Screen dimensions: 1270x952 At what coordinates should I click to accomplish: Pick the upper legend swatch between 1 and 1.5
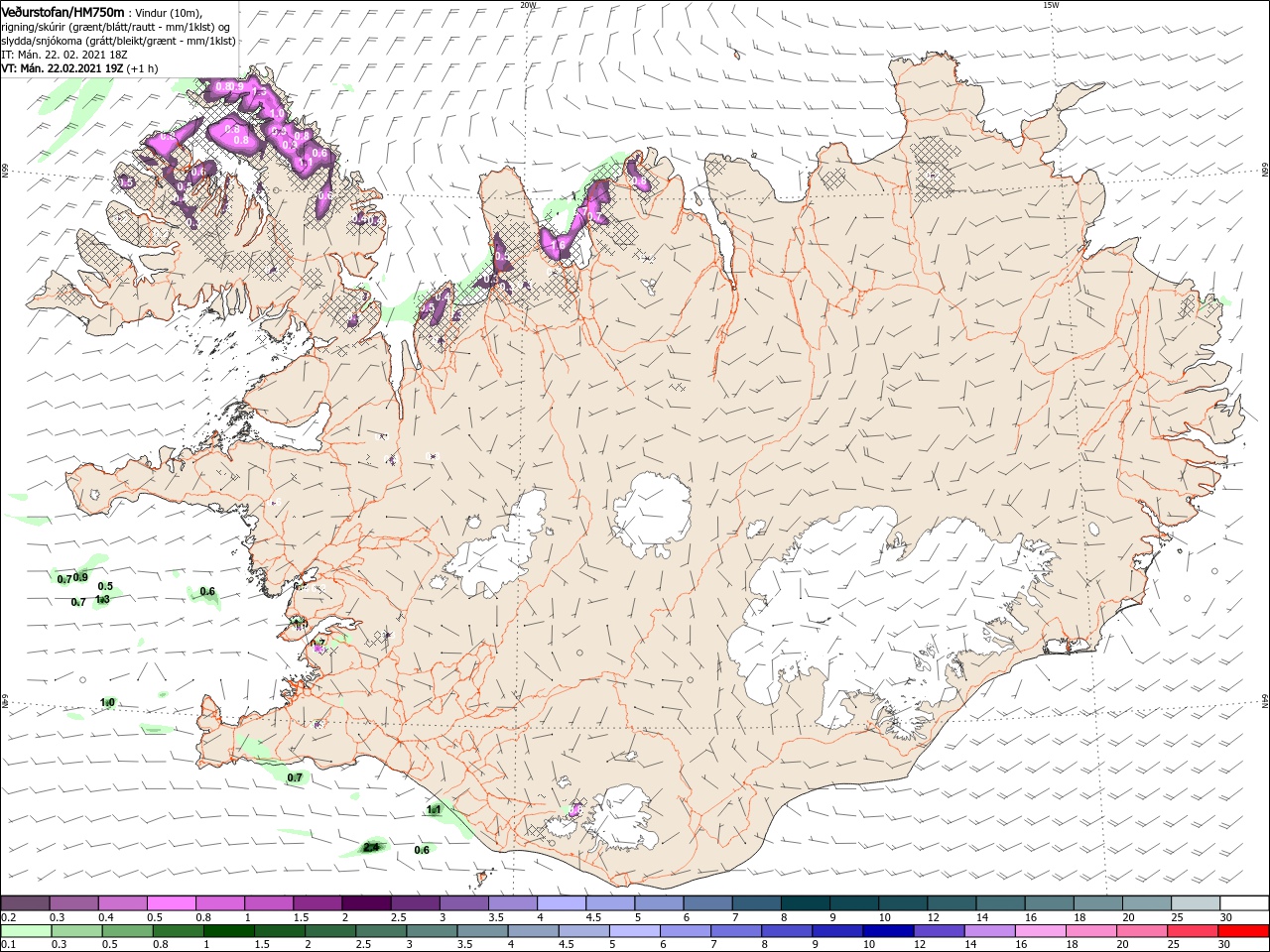268,903
